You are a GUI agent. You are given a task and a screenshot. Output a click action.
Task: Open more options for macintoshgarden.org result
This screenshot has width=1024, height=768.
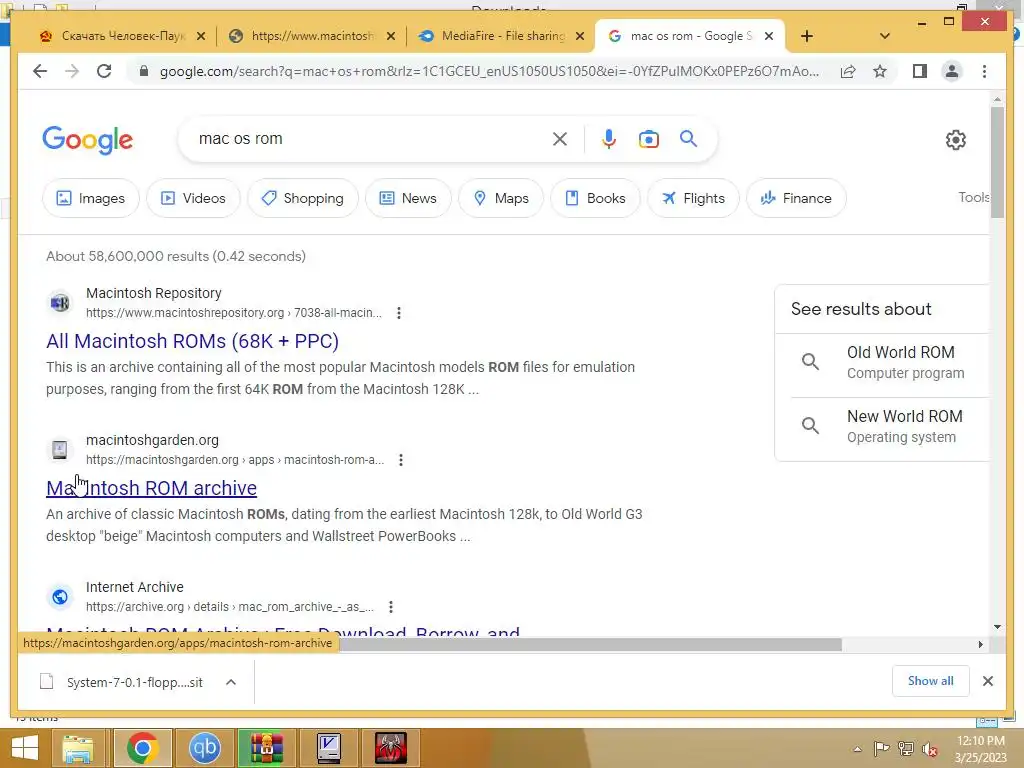(401, 460)
